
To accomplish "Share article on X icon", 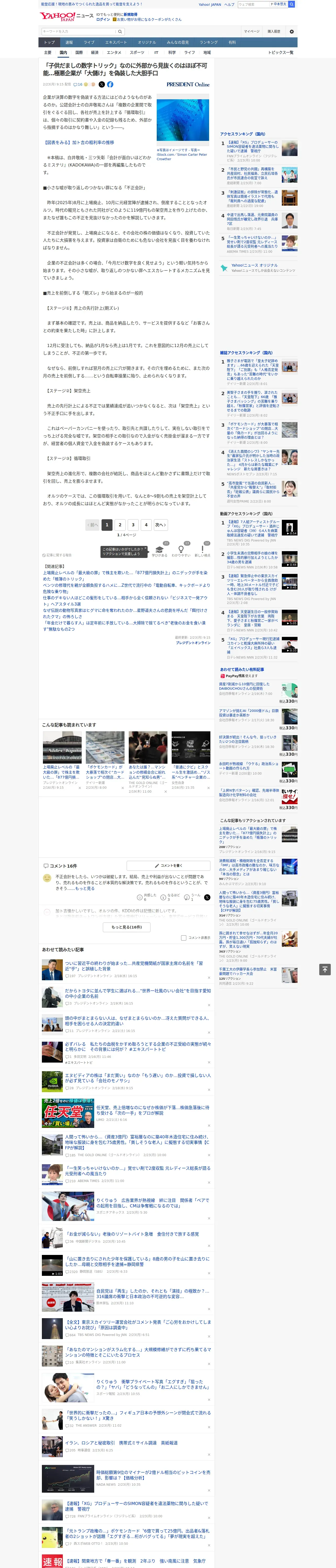I will pyautogui.click(x=102, y=85).
